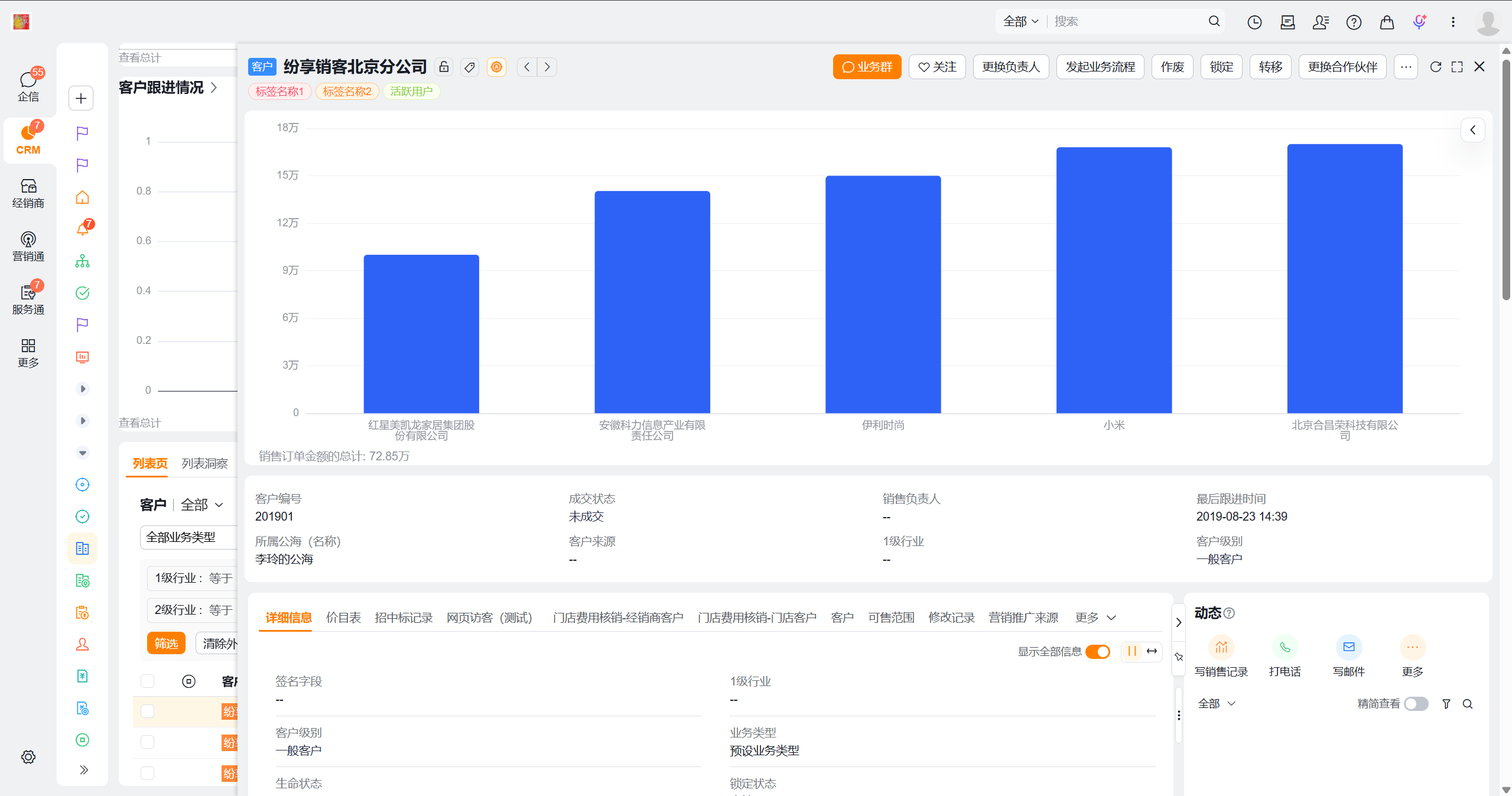The height and width of the screenshot is (796, 1512).
Task: Open the help question mark icon
Action: click(1354, 22)
